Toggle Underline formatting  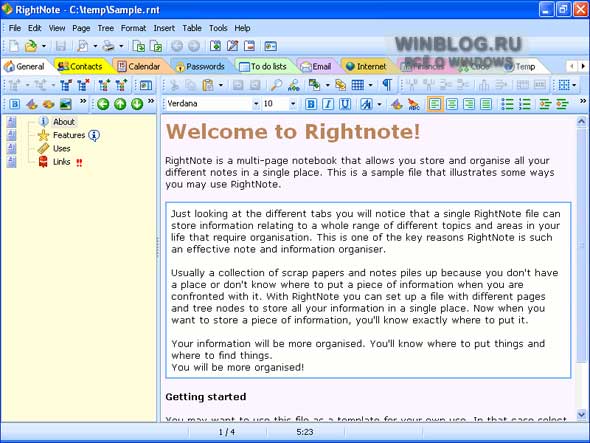point(345,104)
